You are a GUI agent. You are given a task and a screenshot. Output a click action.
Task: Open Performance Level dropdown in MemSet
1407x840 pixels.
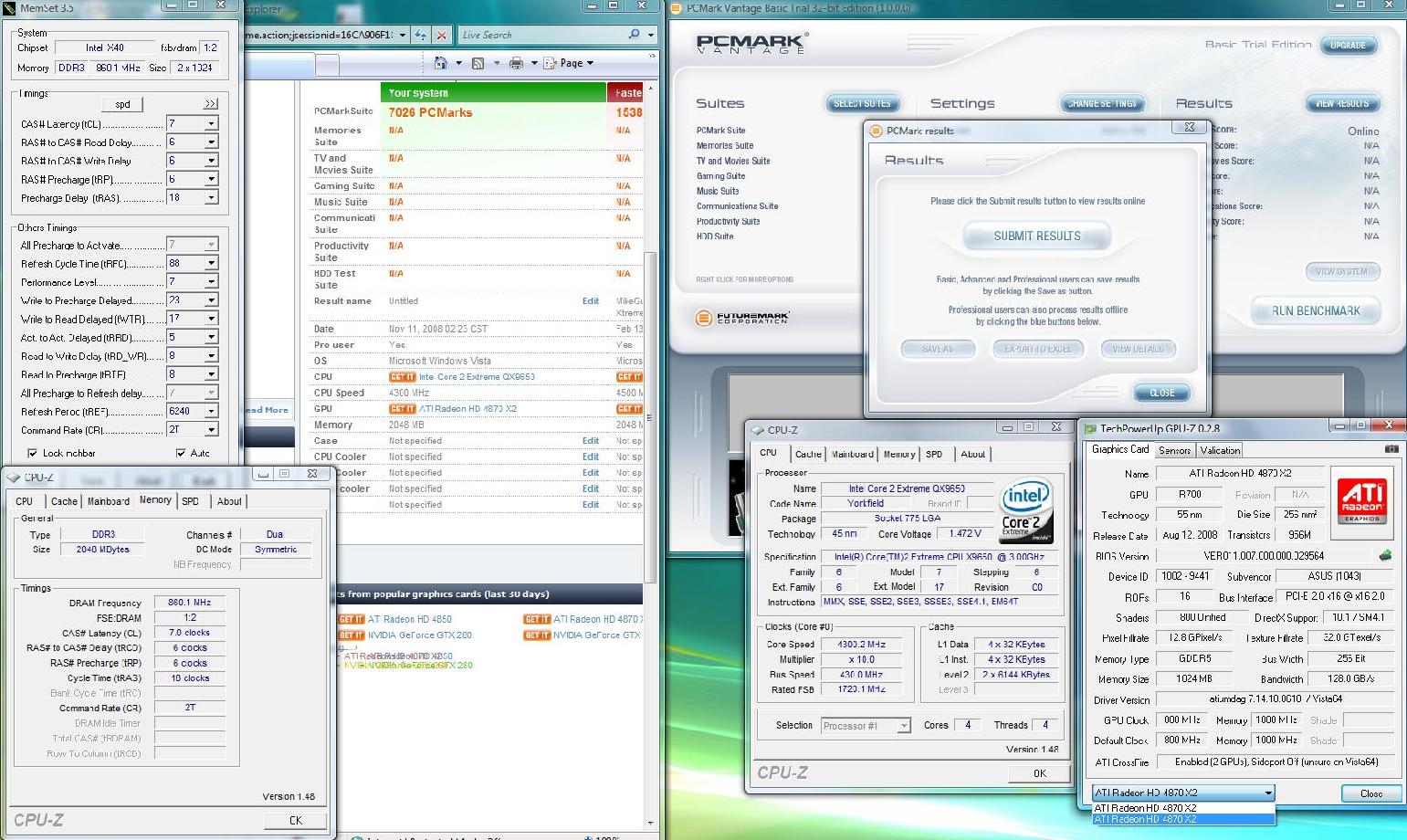tap(211, 281)
